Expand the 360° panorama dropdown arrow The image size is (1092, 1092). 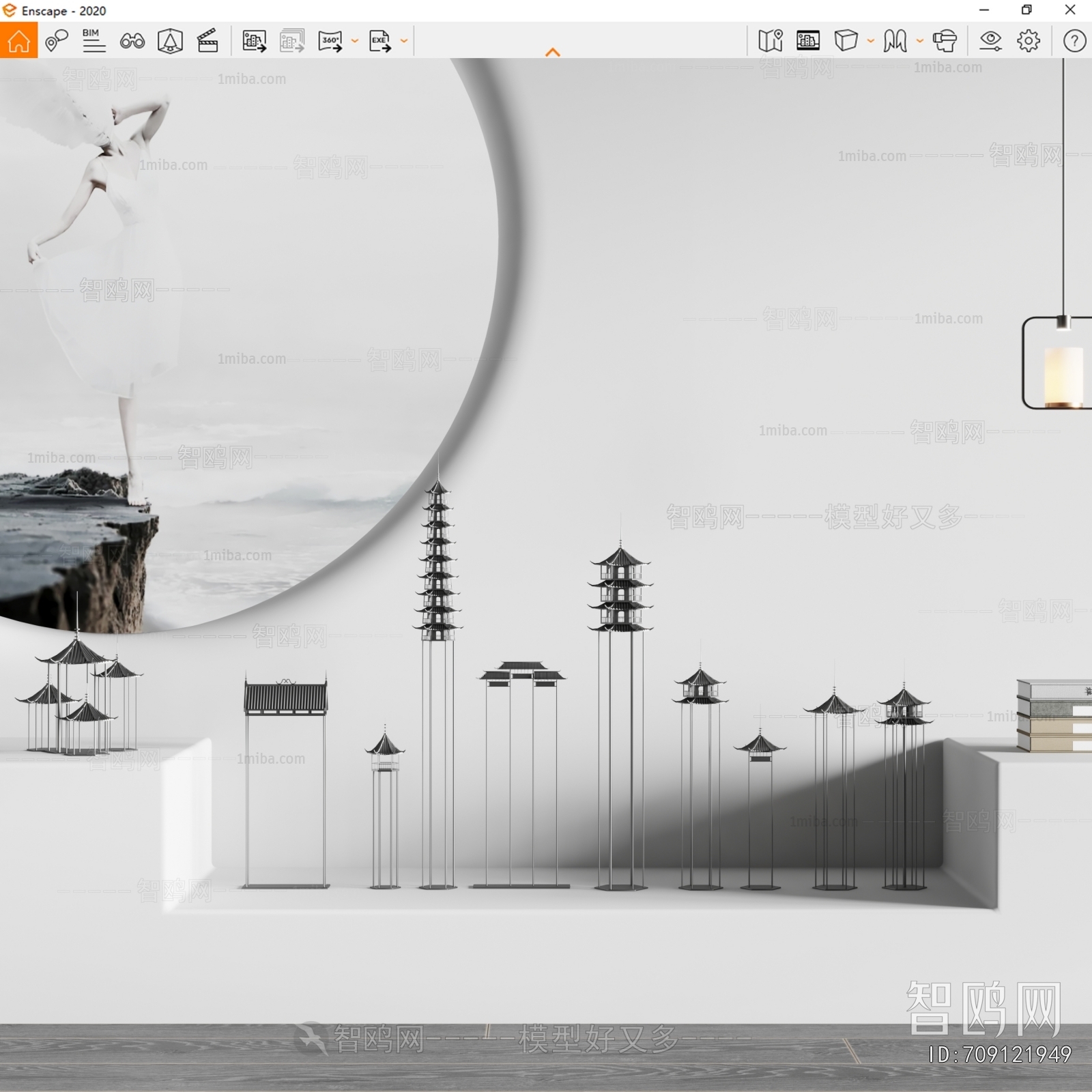pos(355,42)
